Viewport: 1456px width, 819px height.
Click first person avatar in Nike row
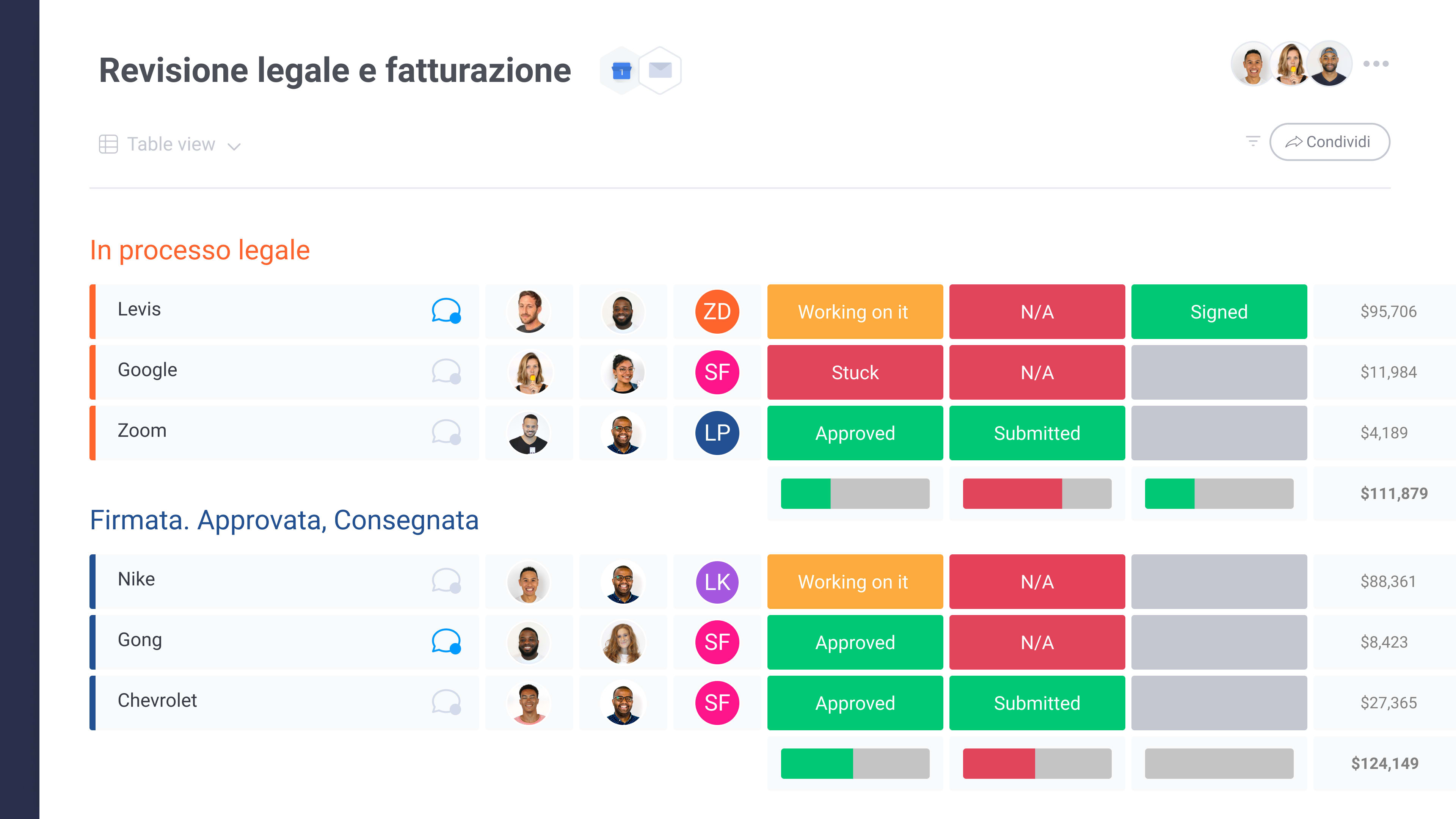[529, 582]
